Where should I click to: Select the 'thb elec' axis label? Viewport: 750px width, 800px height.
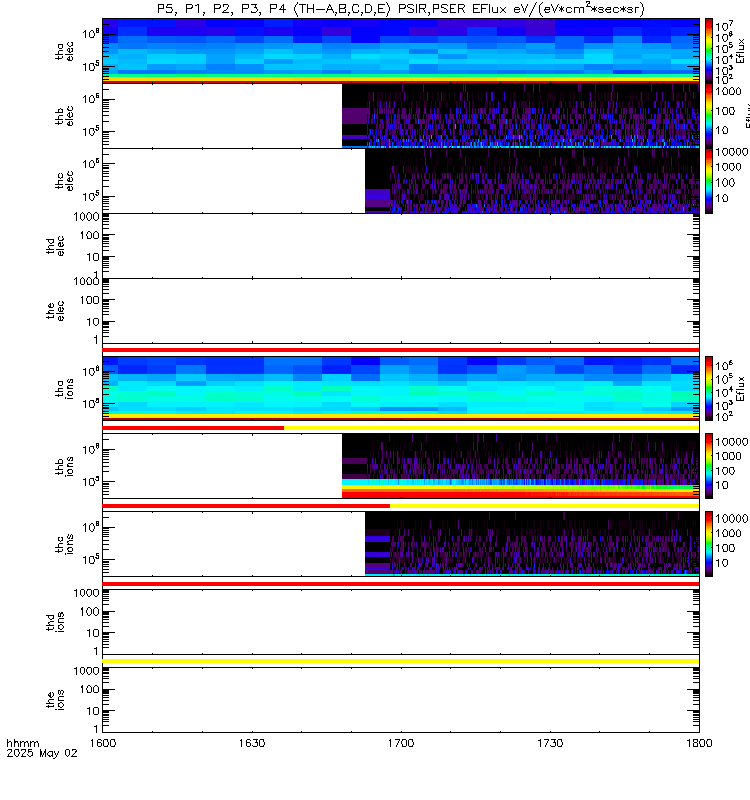click(x=64, y=116)
